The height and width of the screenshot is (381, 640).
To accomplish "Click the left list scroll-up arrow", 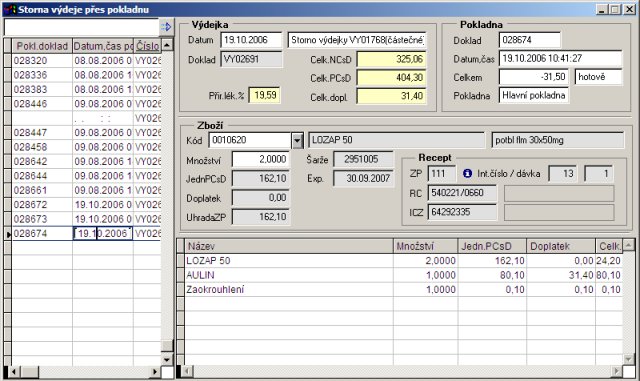I will pyautogui.click(x=167, y=45).
